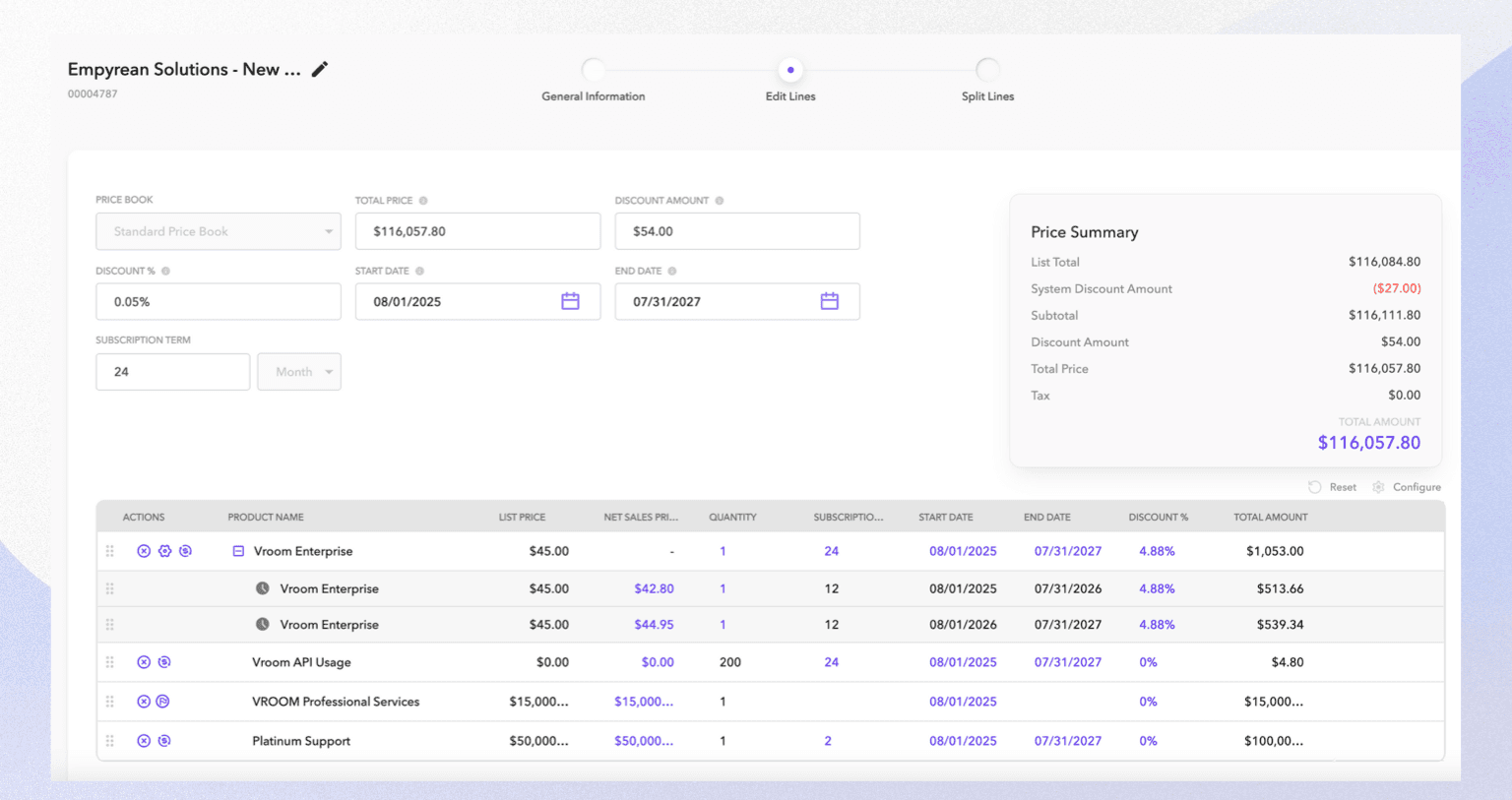Click the clock icon on the $44.95 Vroom Enterprise row
The width and height of the screenshot is (1512, 800).
263,624
